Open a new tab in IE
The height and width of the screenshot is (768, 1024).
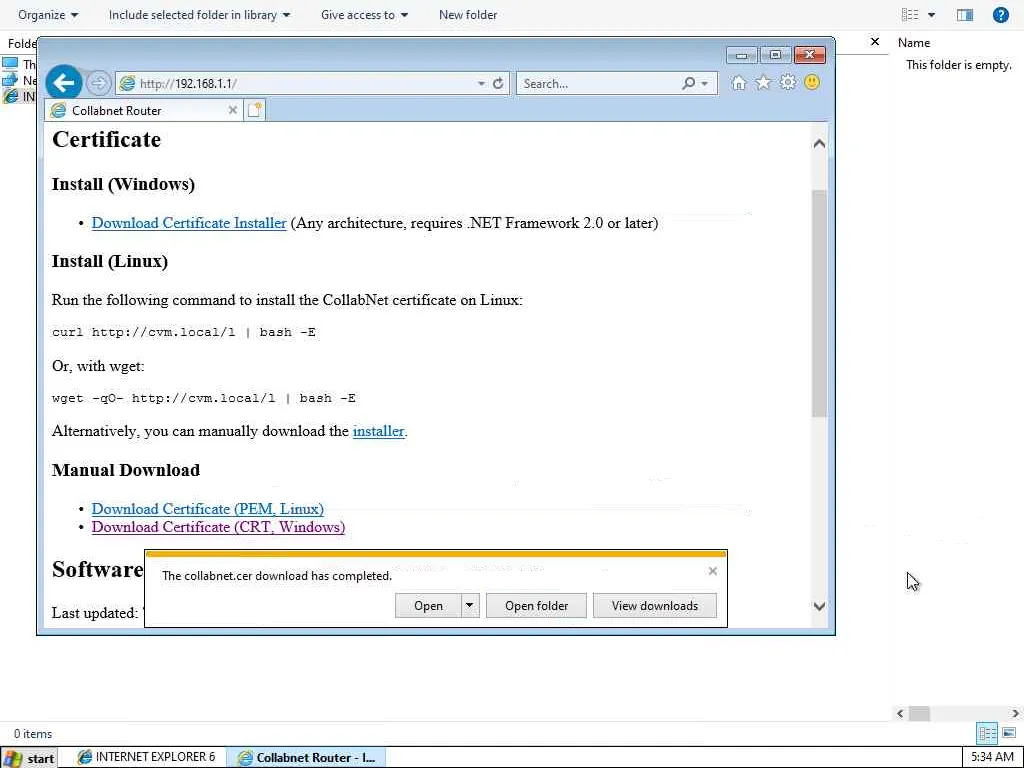(x=255, y=110)
